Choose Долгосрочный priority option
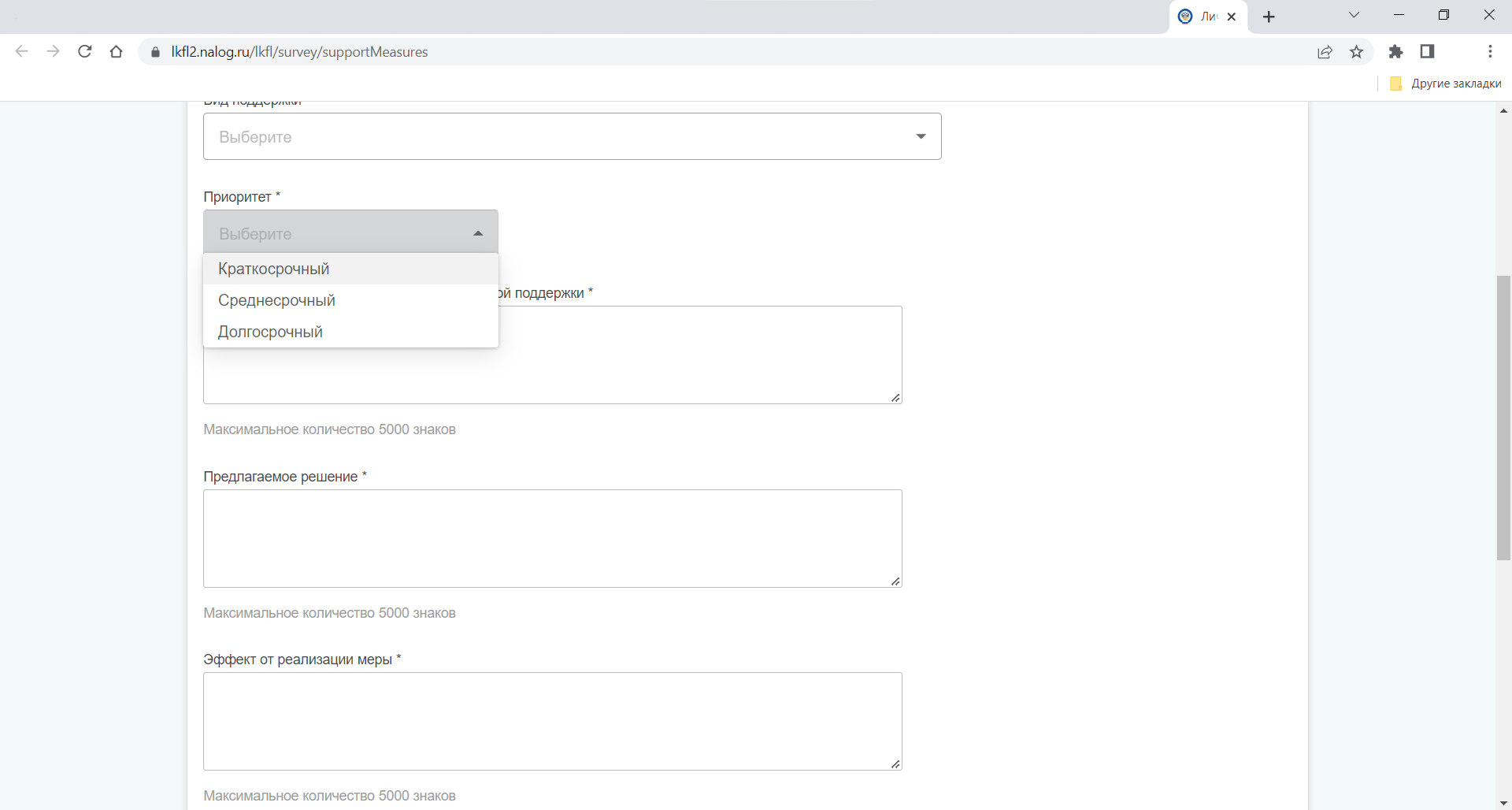This screenshot has width=1512, height=810. coord(270,332)
